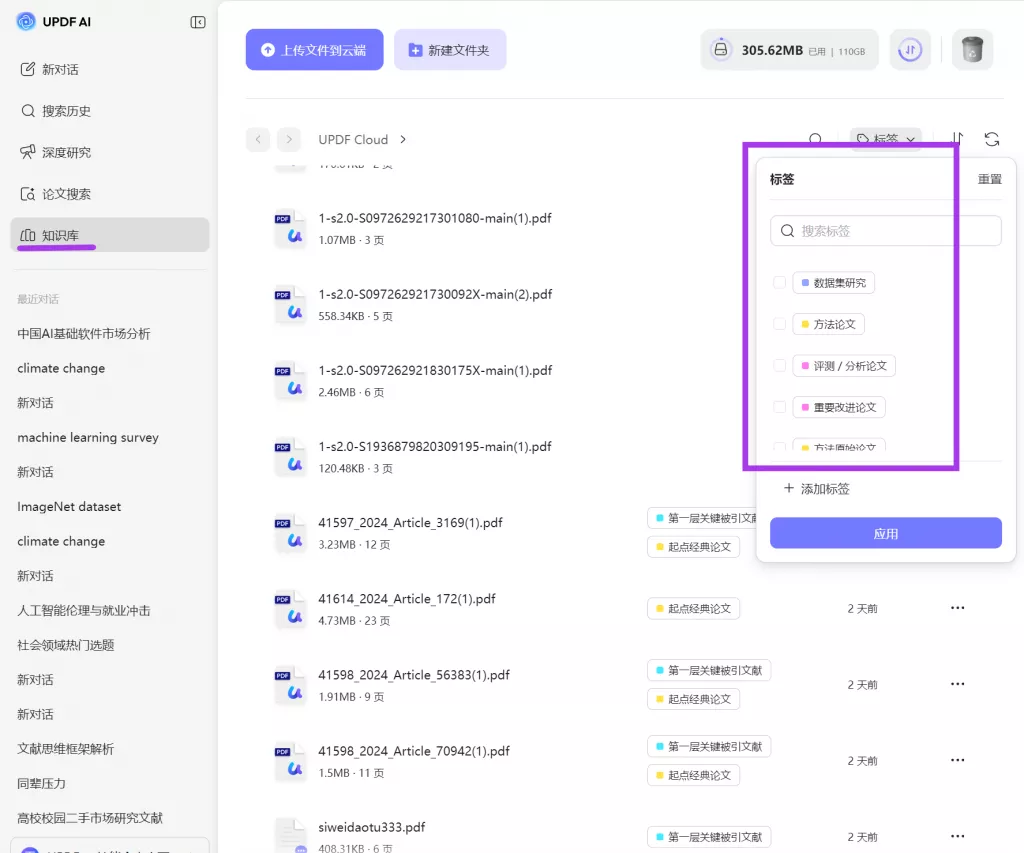The image size is (1024, 853).
Task: Go to 论文搜索 in the sidebar
Action: pos(66,194)
